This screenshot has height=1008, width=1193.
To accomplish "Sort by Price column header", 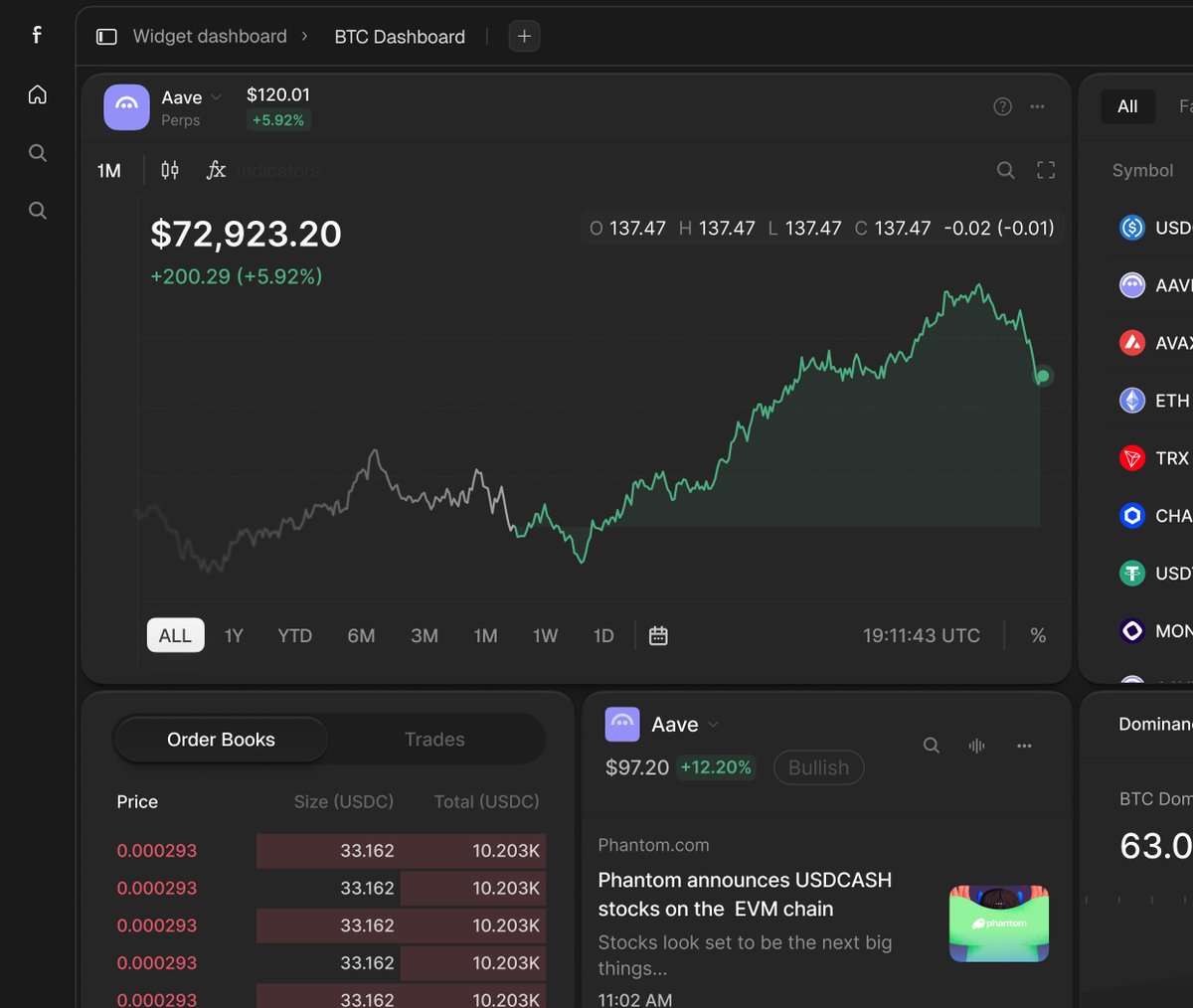I will tap(137, 802).
